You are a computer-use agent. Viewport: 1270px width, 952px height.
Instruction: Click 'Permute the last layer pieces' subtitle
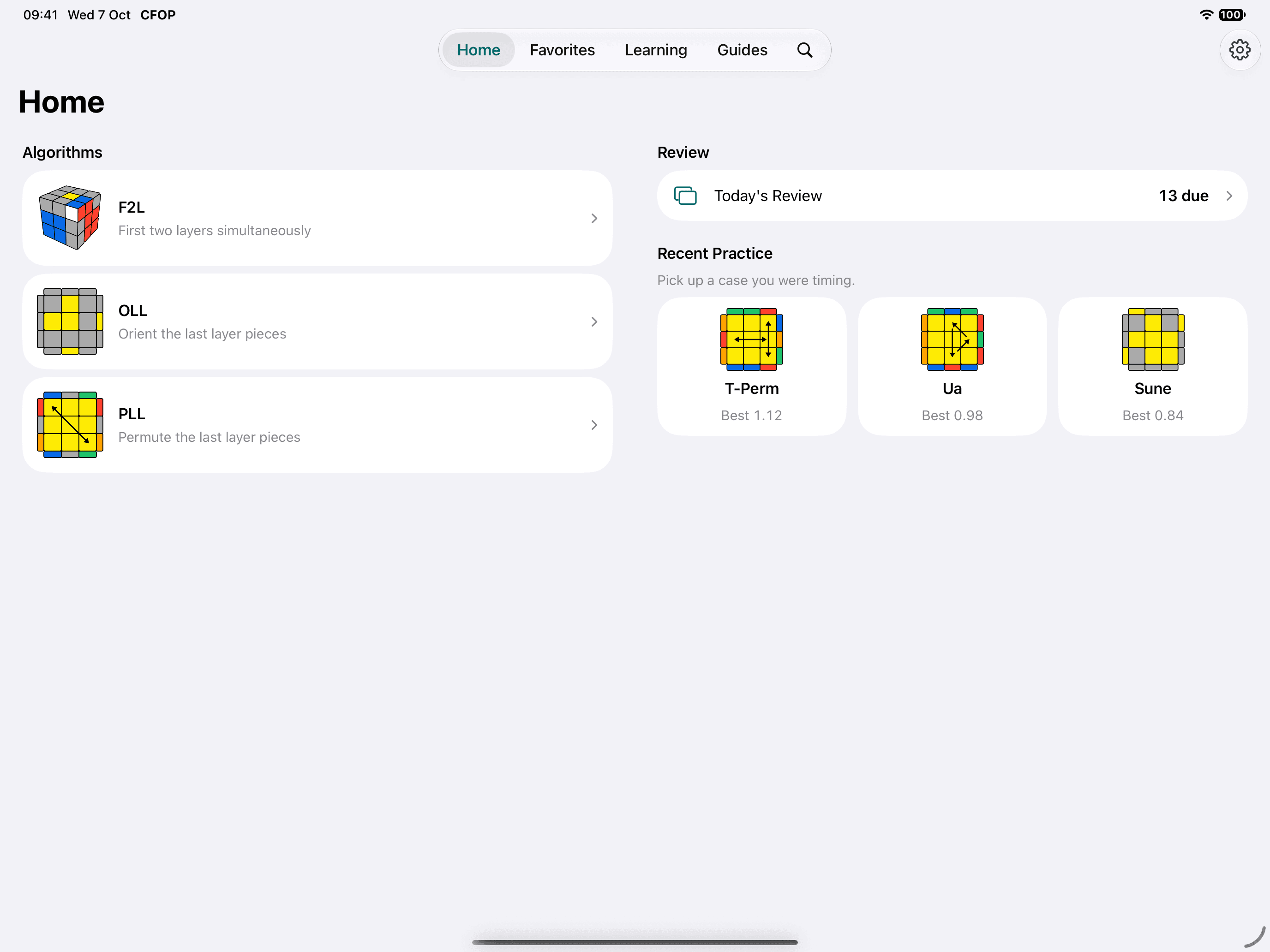[x=209, y=437]
